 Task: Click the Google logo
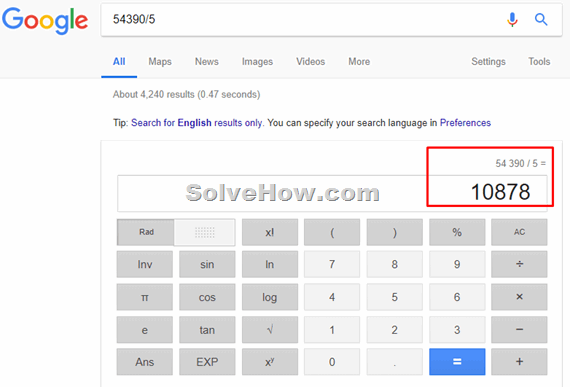[45, 21]
